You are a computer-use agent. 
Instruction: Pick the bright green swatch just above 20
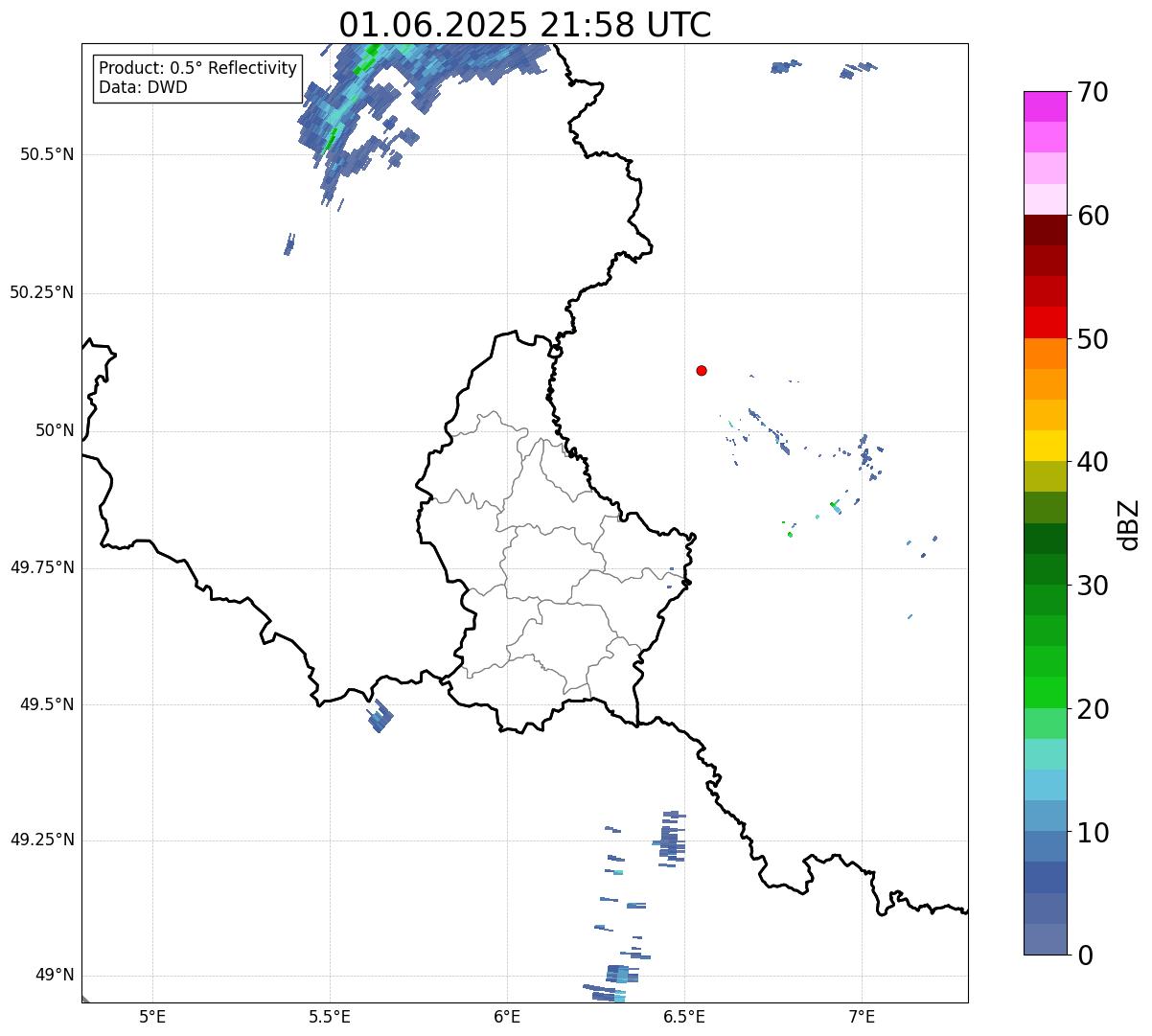(x=1045, y=693)
